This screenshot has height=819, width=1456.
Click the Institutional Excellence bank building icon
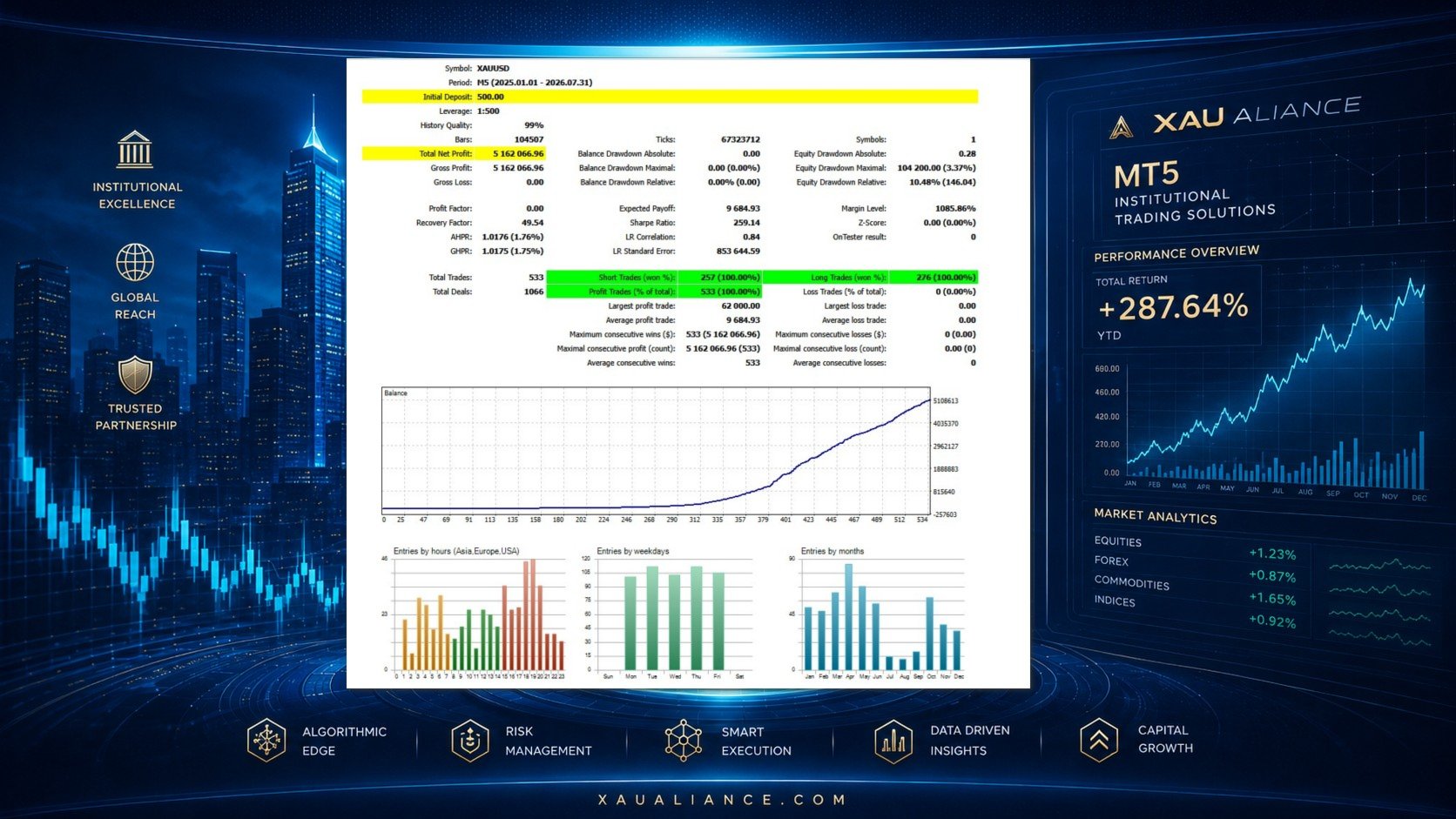click(135, 150)
